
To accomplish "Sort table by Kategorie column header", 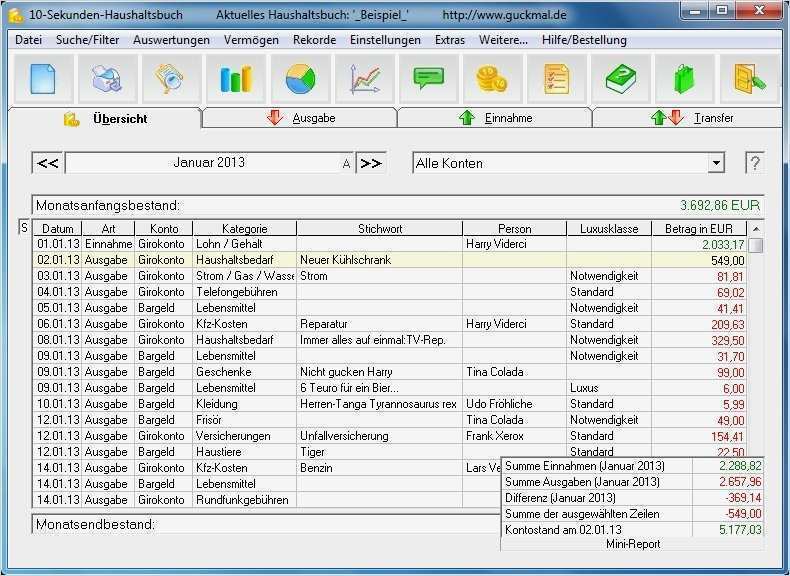I will tap(244, 229).
